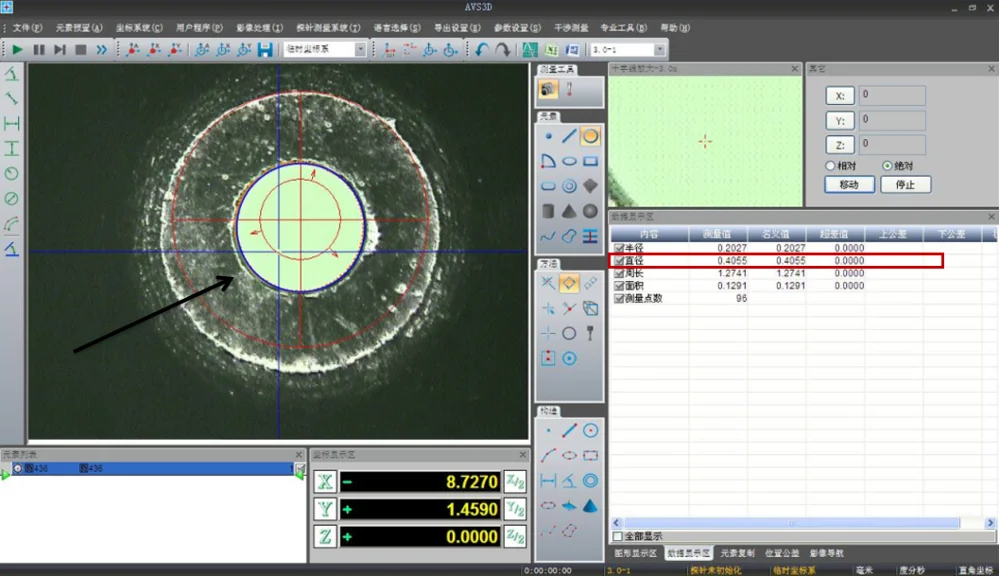Image resolution: width=1000 pixels, height=577 pixels.
Task: Open the 影像处理(I) menu
Action: coord(260,28)
